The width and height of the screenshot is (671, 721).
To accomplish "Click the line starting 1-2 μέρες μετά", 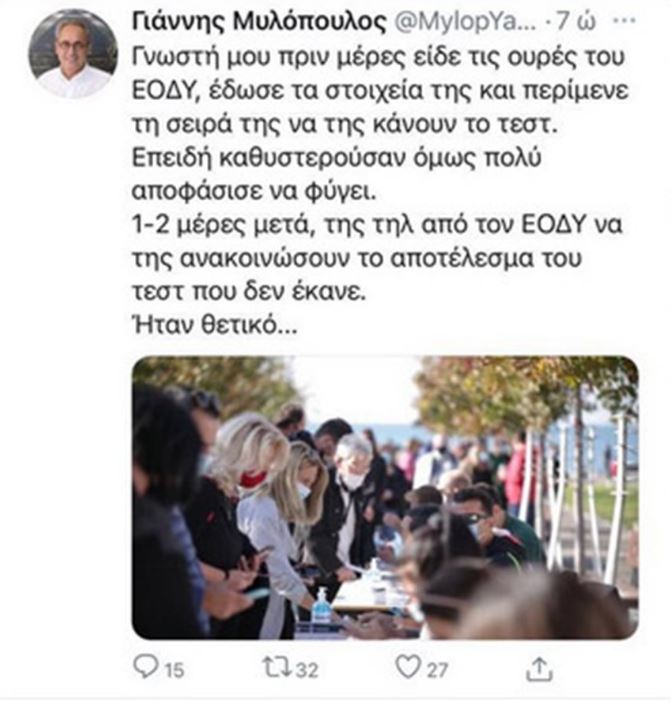I will pyautogui.click(x=377, y=225).
